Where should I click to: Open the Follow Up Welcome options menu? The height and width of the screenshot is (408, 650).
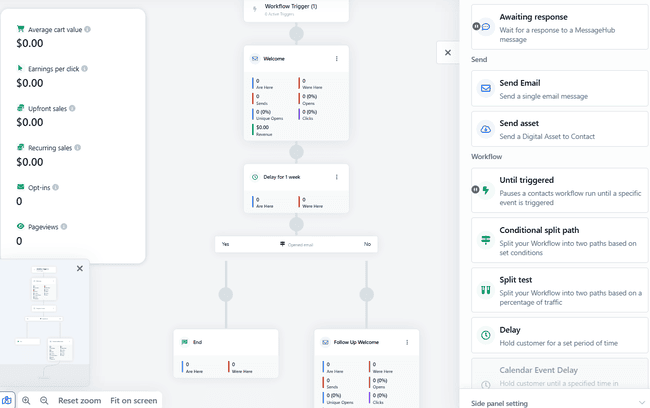(406, 342)
